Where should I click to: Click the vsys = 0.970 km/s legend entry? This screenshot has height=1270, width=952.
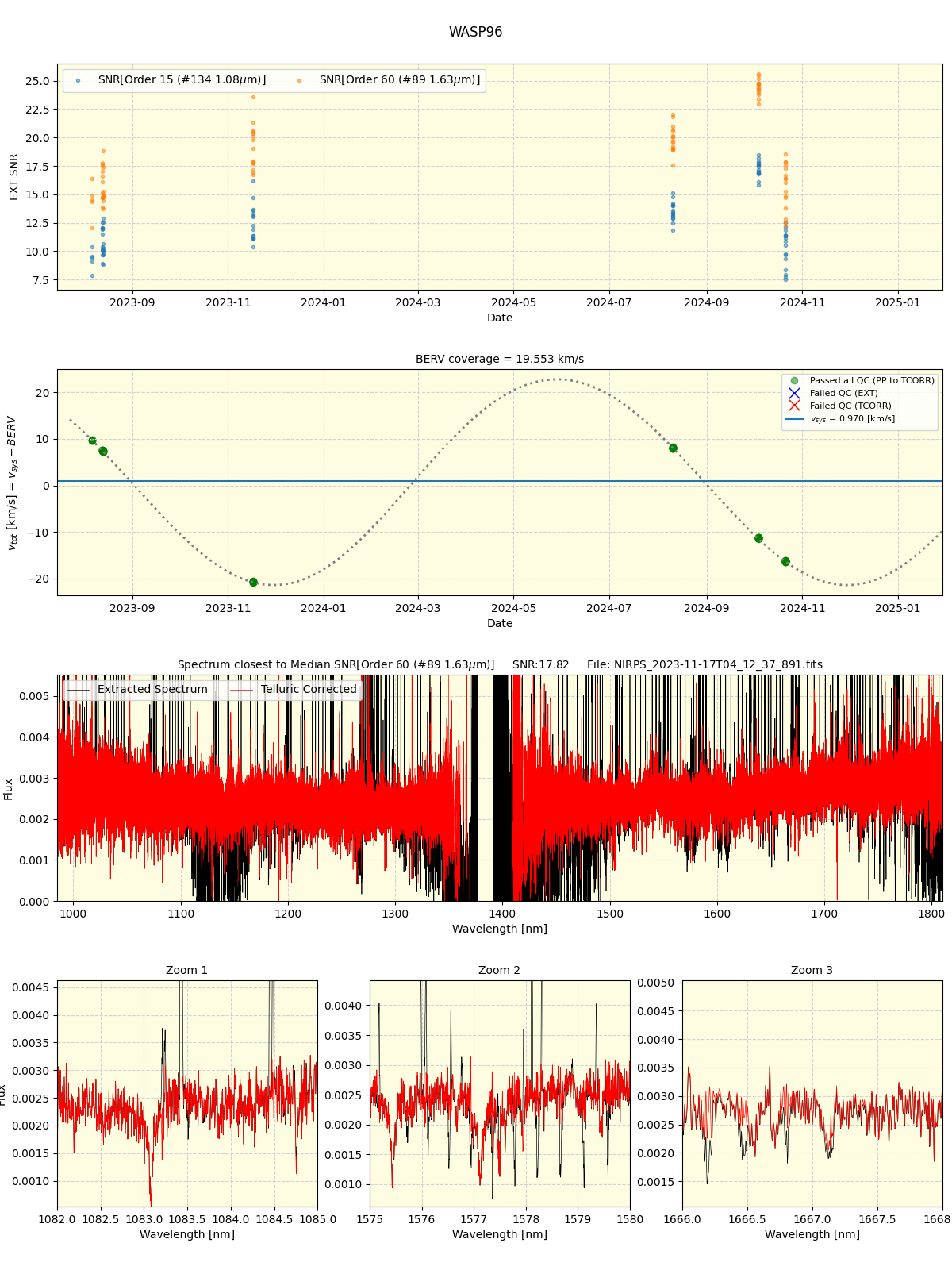coord(852,419)
